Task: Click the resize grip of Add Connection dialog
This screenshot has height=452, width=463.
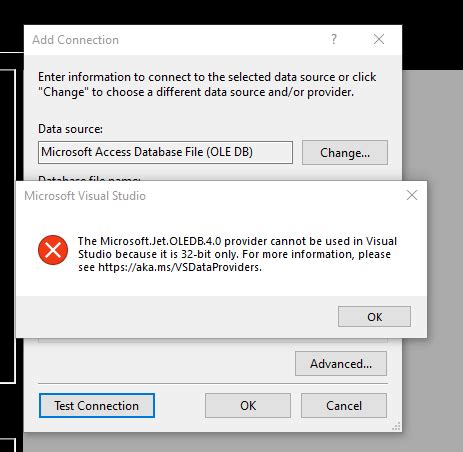Action: 396,426
